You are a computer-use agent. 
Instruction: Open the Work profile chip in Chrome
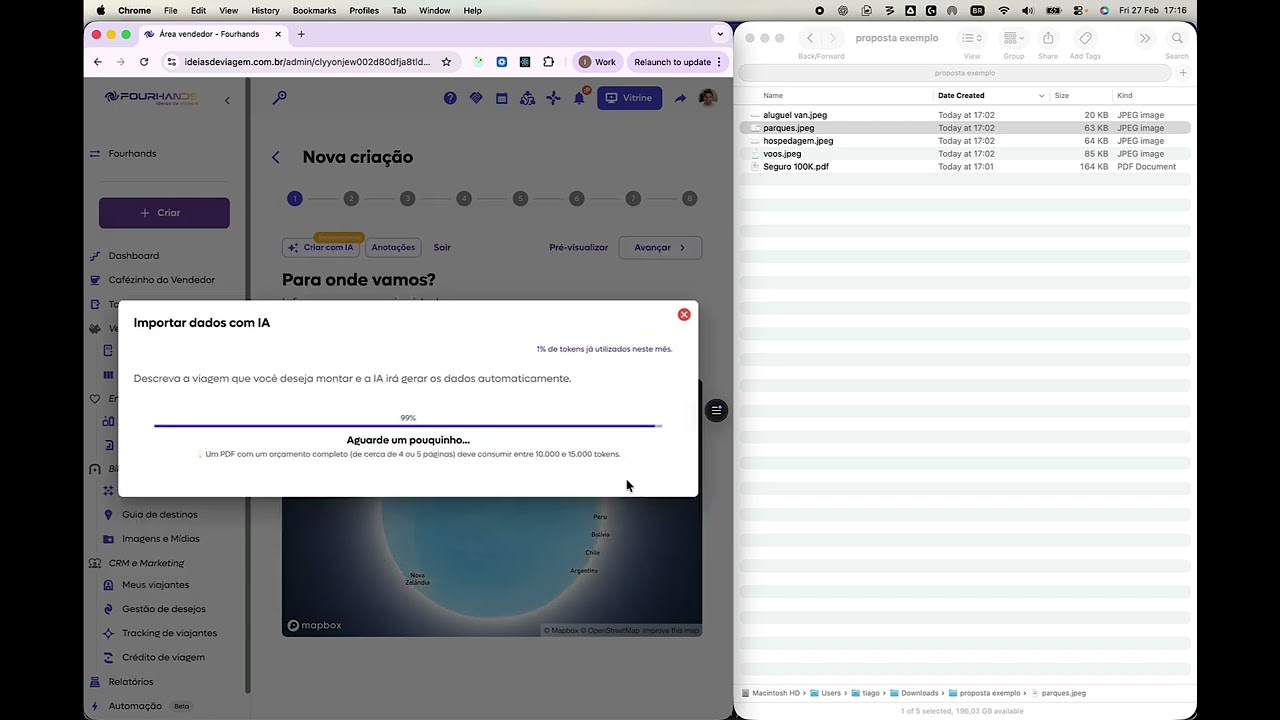(x=598, y=62)
